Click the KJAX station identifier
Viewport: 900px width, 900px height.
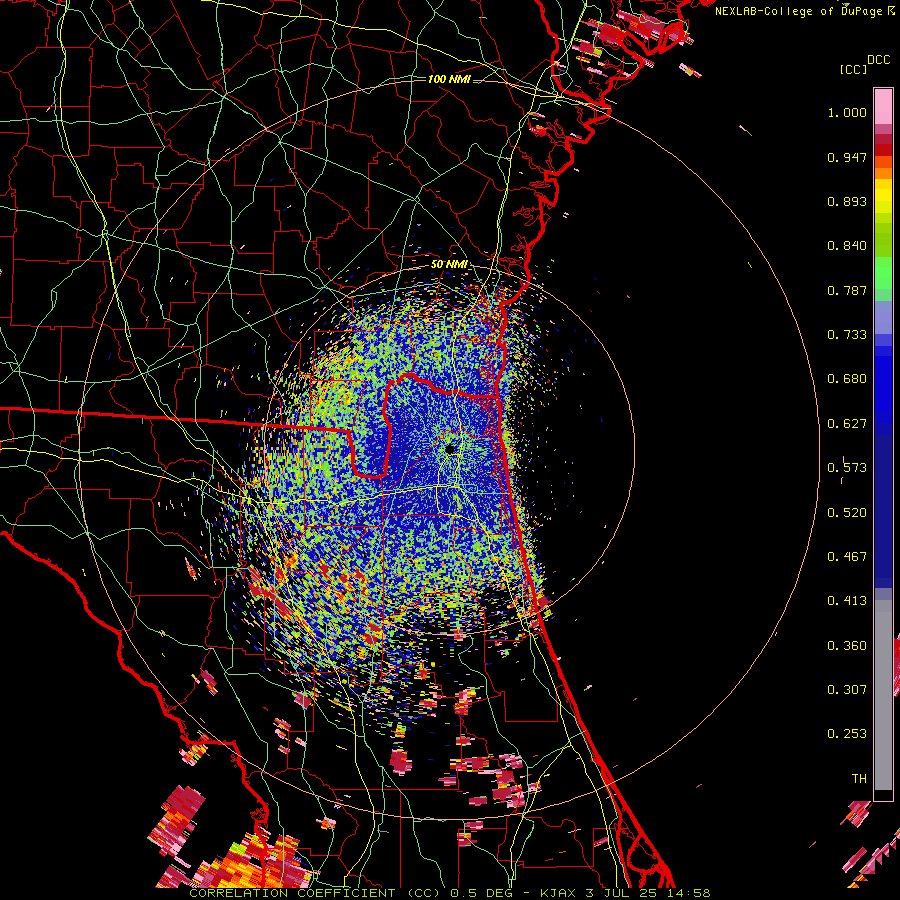coord(560,893)
